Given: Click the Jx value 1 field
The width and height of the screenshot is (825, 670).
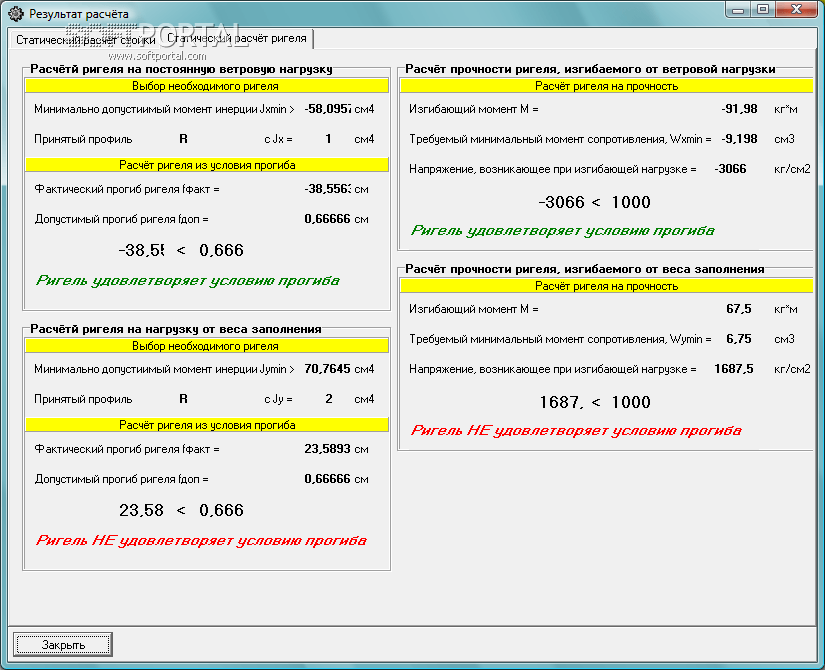Looking at the screenshot, I should tap(328, 139).
